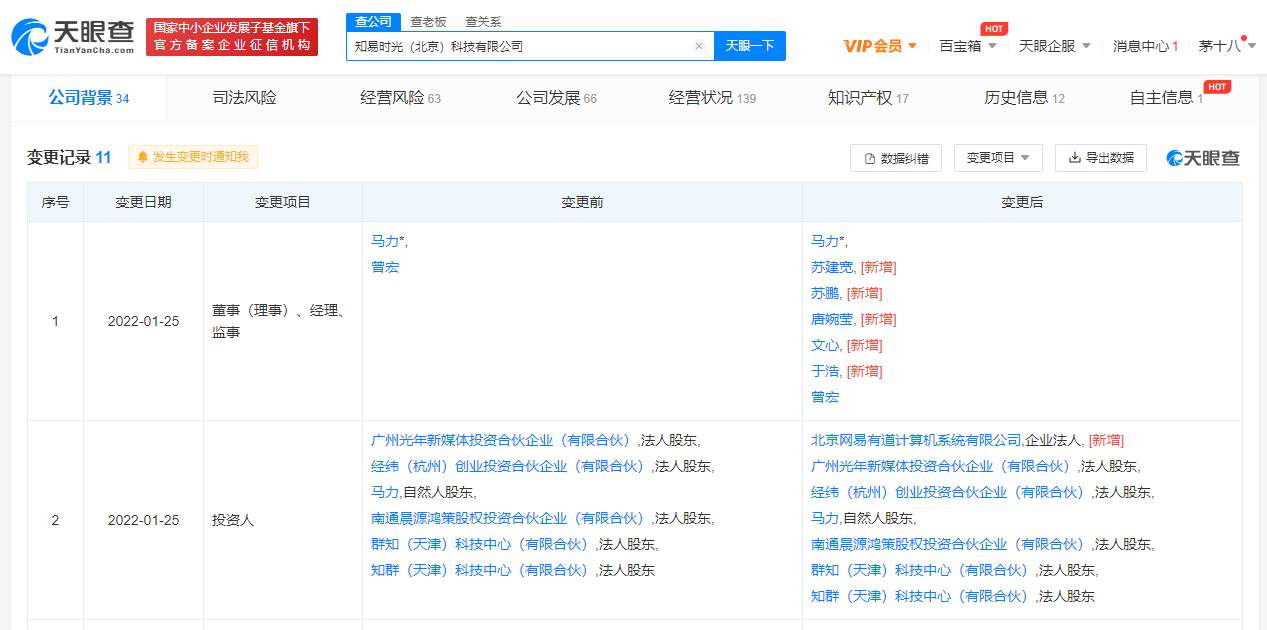Image resolution: width=1267 pixels, height=630 pixels.
Task: Click the 国家中小企业发展子基金旗下 banner
Action: [x=232, y=37]
